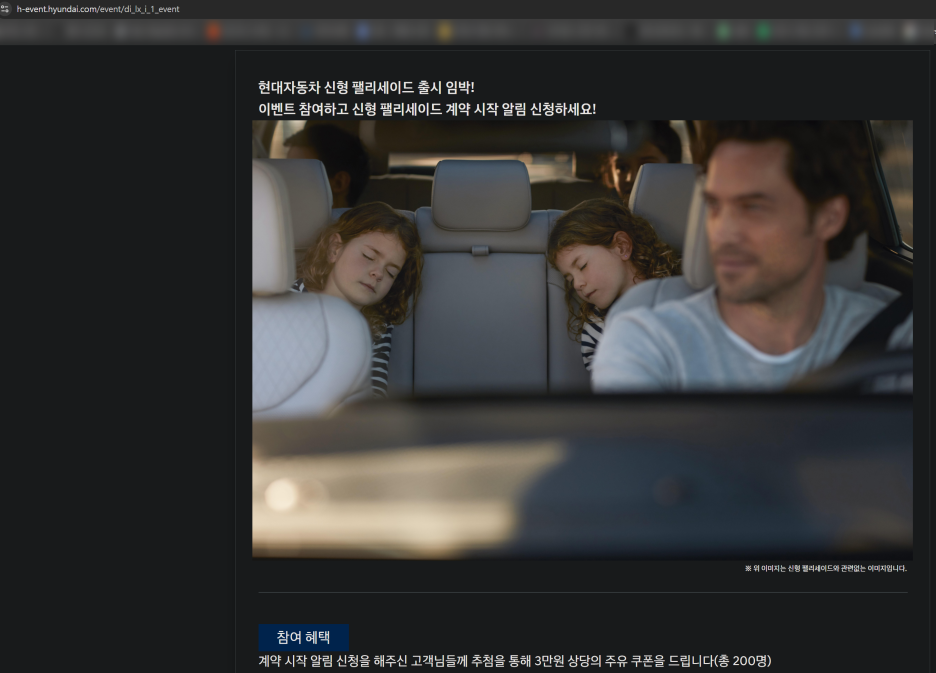Select the 3만원 상당의 주유 쿠폰 benefit sentence
Screen dimensions: 936x673
point(515,661)
